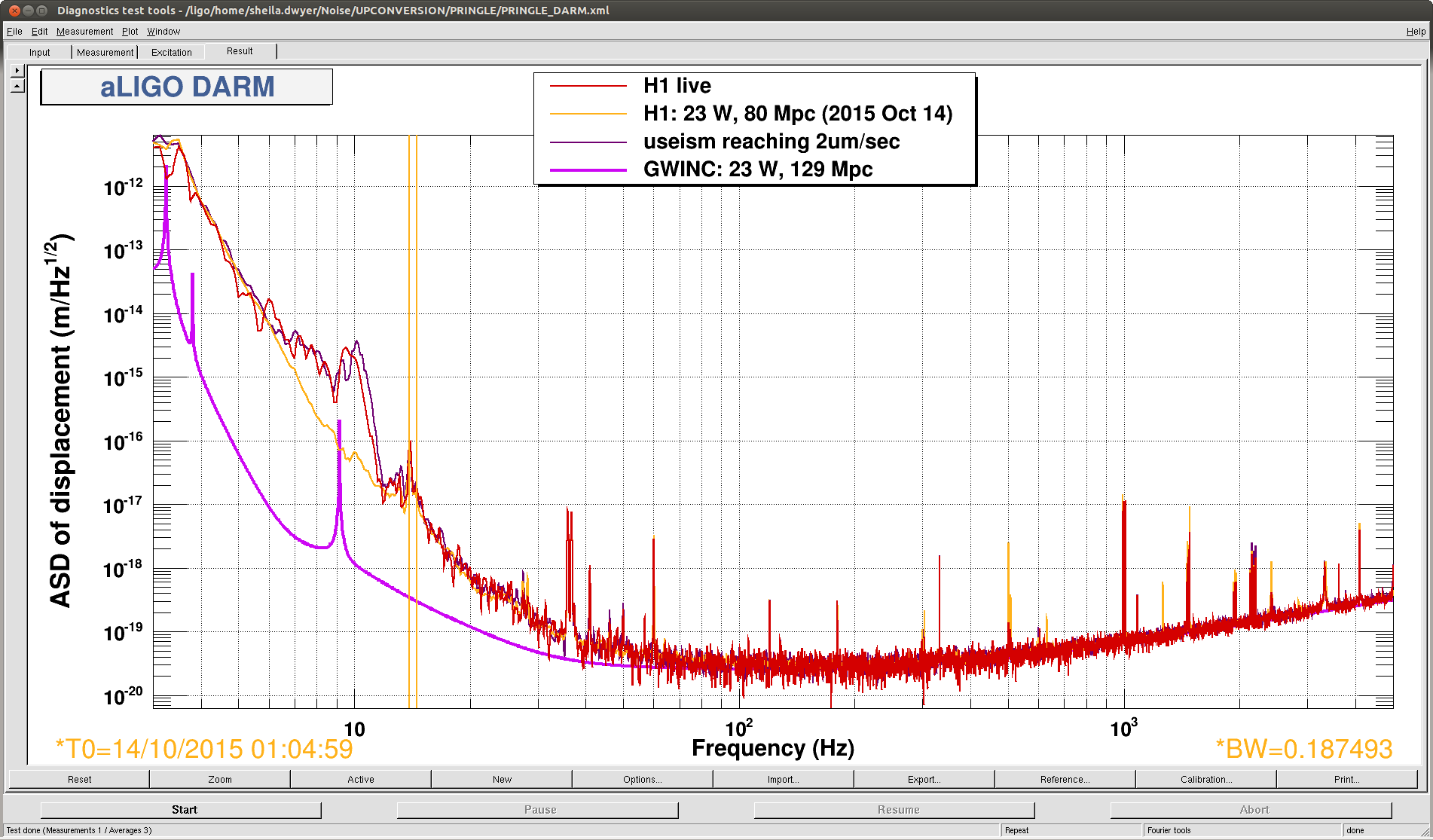Screen dimensions: 1433x840
Task: Click the Export button
Action: click(924, 779)
